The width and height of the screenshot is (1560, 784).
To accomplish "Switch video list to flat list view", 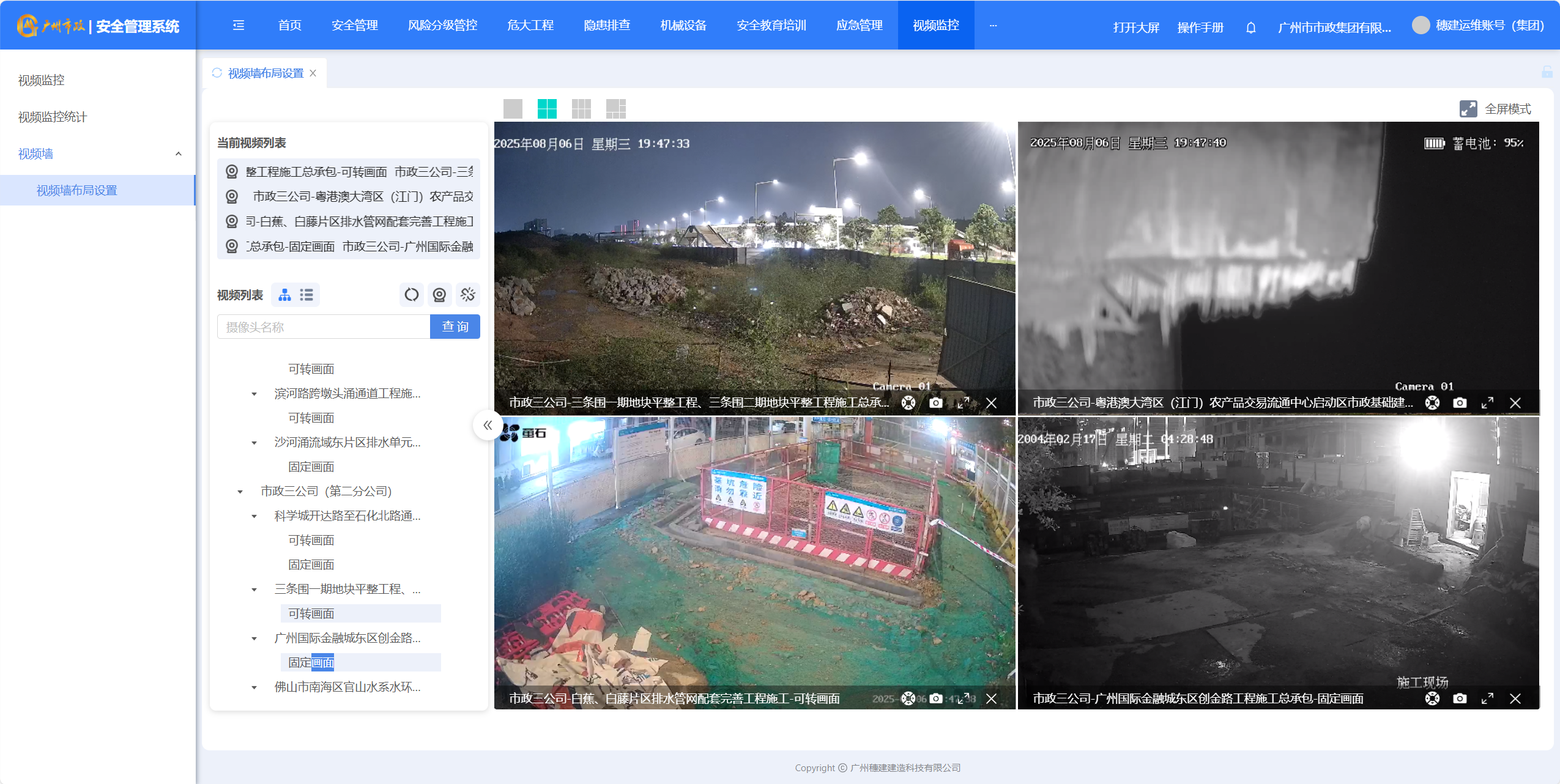I will pos(306,295).
